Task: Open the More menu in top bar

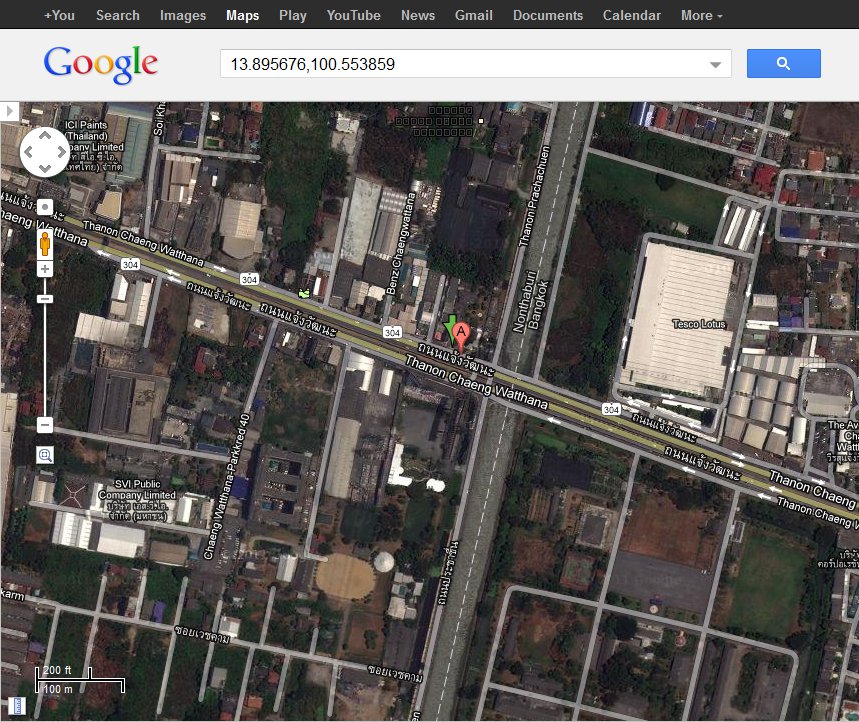Action: pos(701,15)
